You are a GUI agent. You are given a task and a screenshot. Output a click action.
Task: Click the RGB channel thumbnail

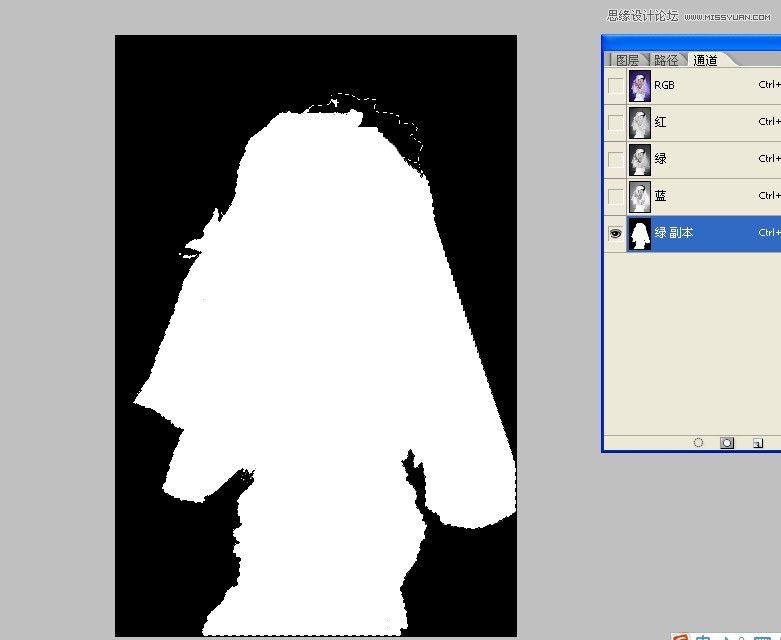(x=640, y=86)
